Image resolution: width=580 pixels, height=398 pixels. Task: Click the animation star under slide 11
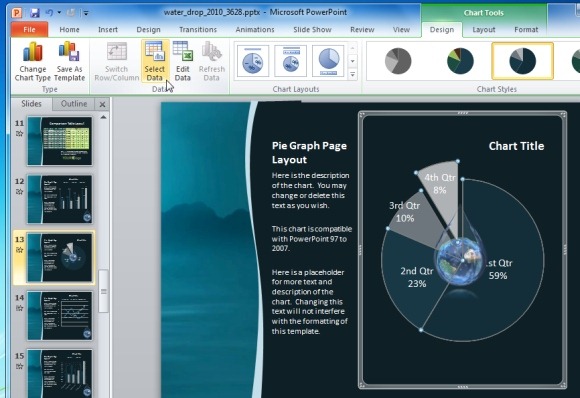pyautogui.click(x=20, y=134)
